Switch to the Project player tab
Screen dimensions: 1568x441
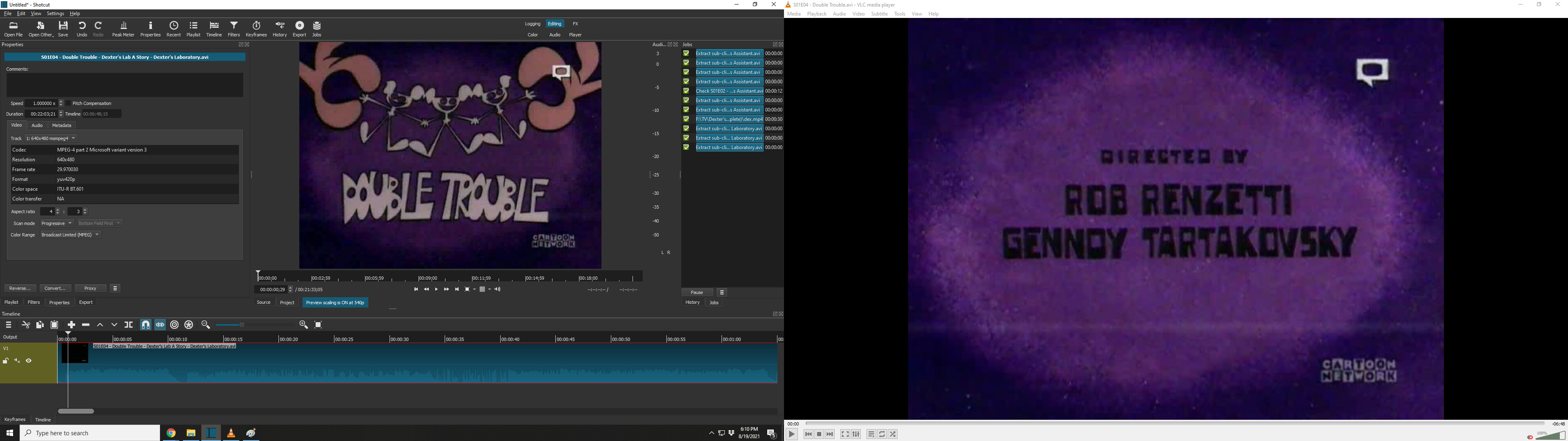click(x=287, y=303)
